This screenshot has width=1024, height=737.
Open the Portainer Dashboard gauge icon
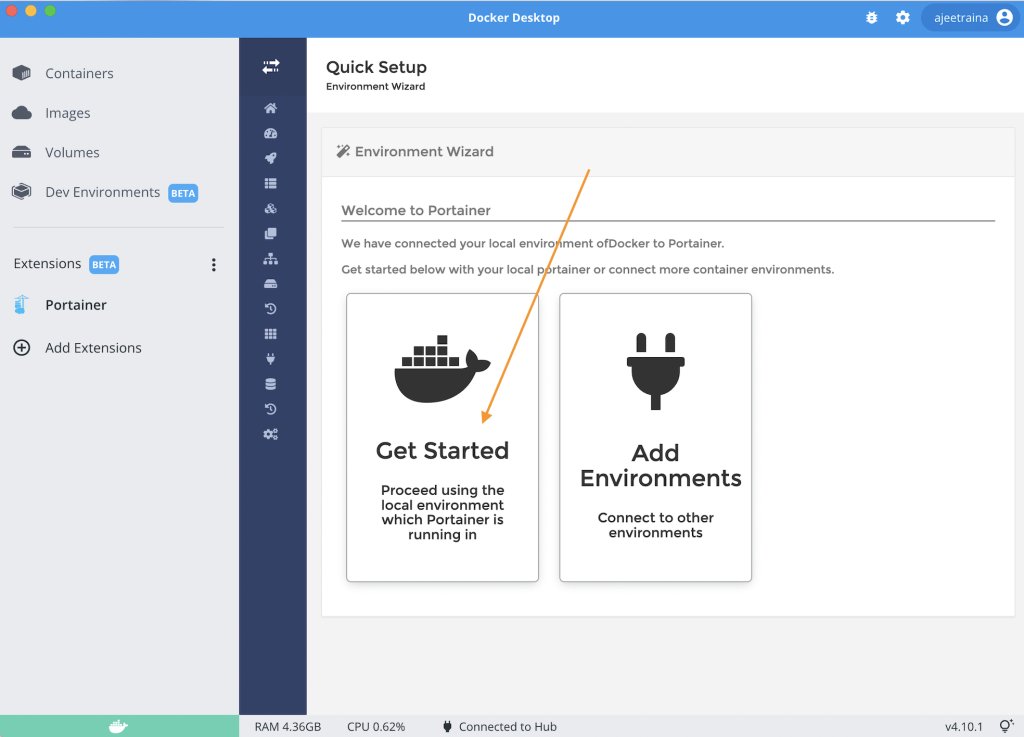coord(270,133)
